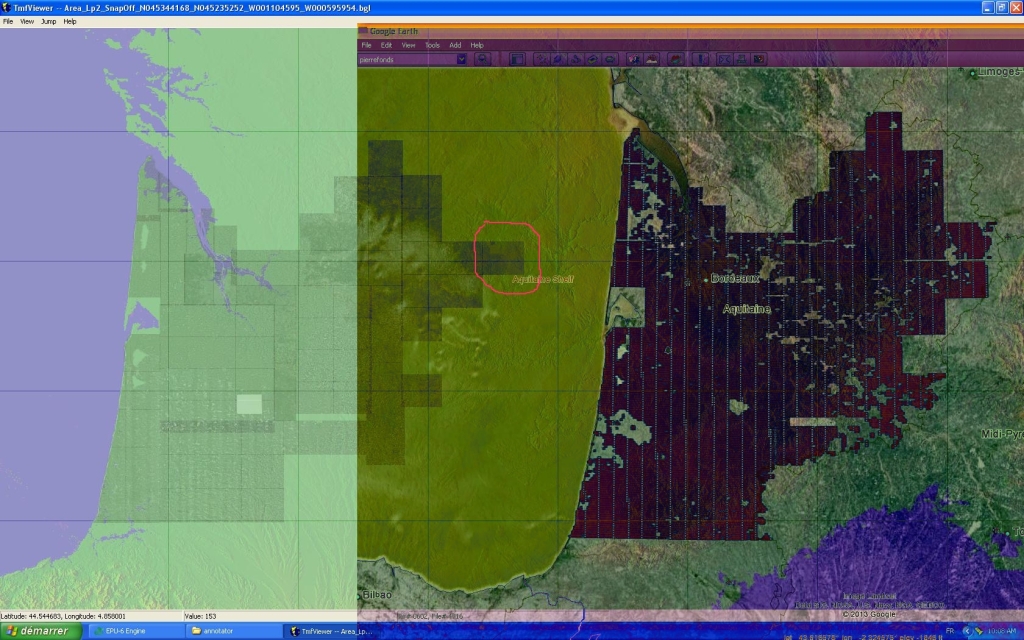The image size is (1024, 640).
Task: Select the ruler measurement tool
Action: tap(700, 59)
